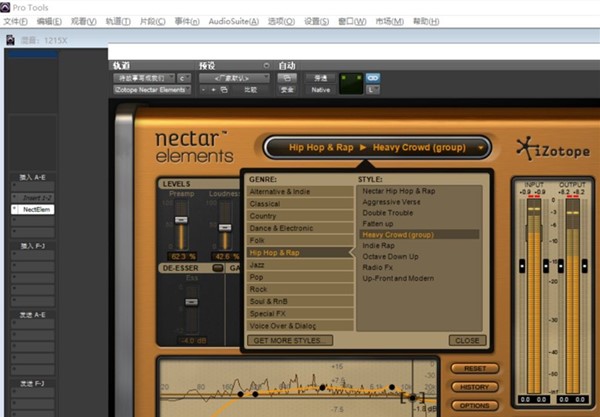Open the iZotope Nectar Elements plugin selector
Viewport: 600px width, 417px height.
(x=152, y=90)
